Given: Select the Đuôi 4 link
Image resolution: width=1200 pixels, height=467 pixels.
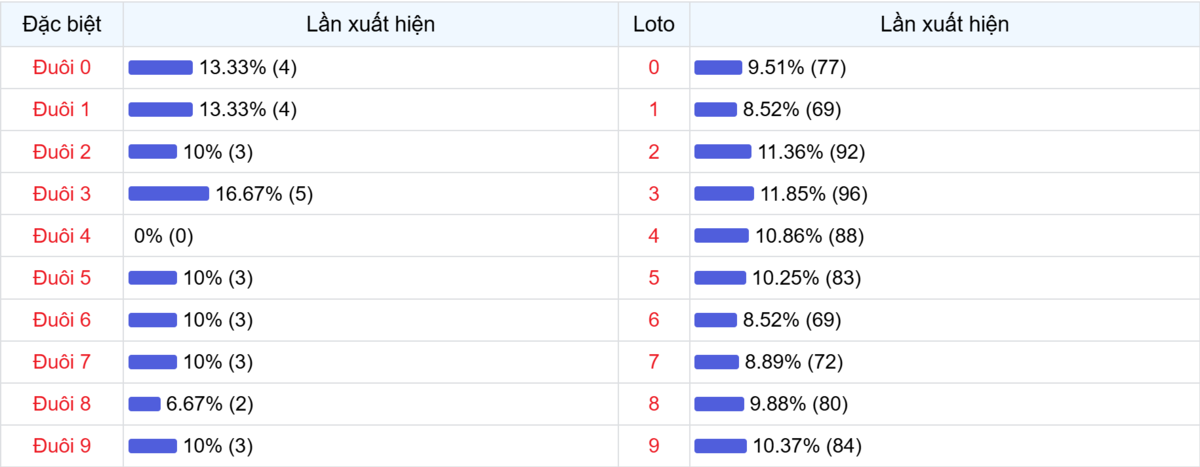Looking at the screenshot, I should tap(61, 236).
